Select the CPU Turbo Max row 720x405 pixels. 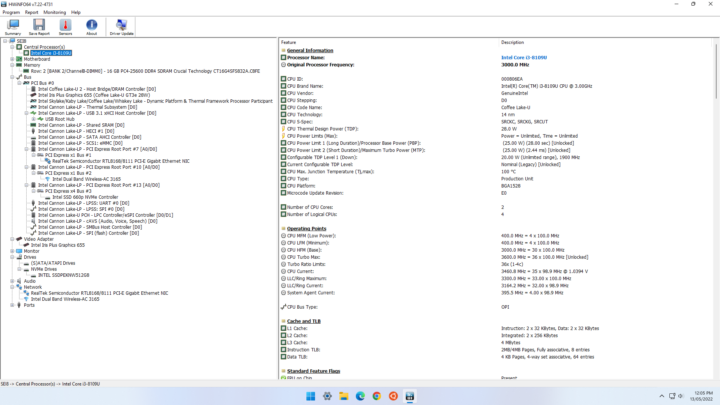(495, 257)
